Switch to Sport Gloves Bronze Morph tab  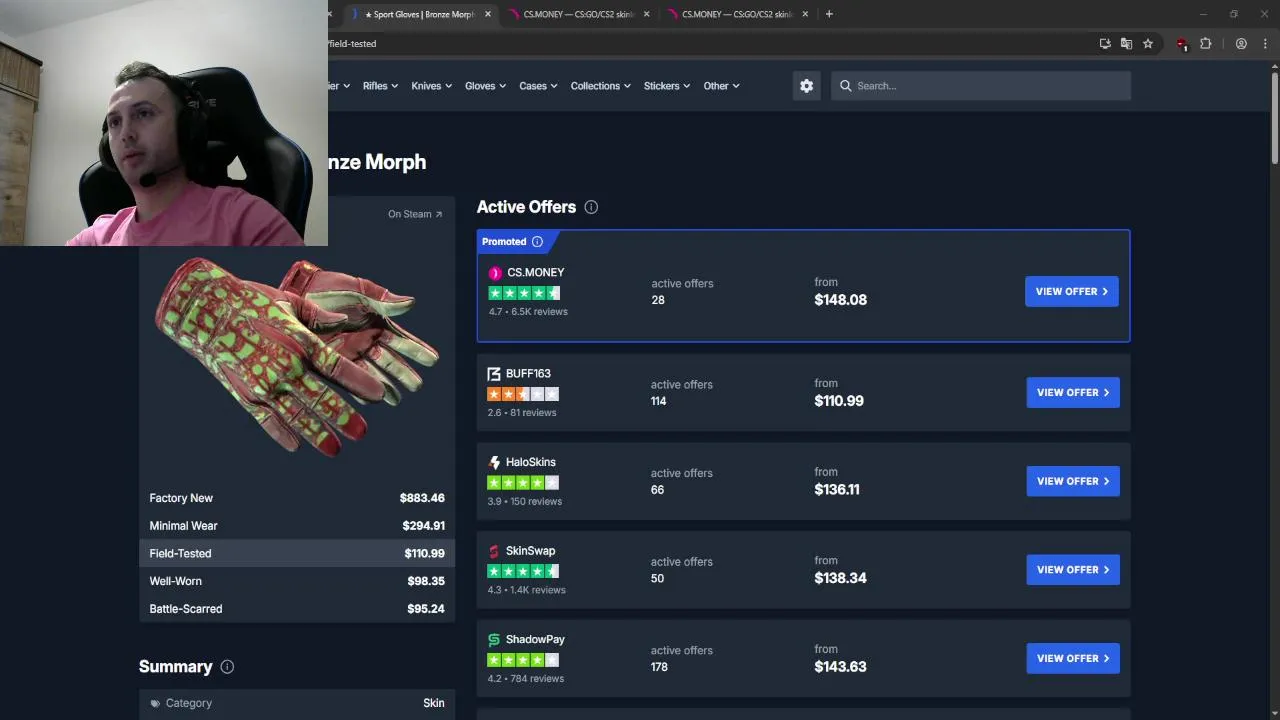pyautogui.click(x=418, y=14)
